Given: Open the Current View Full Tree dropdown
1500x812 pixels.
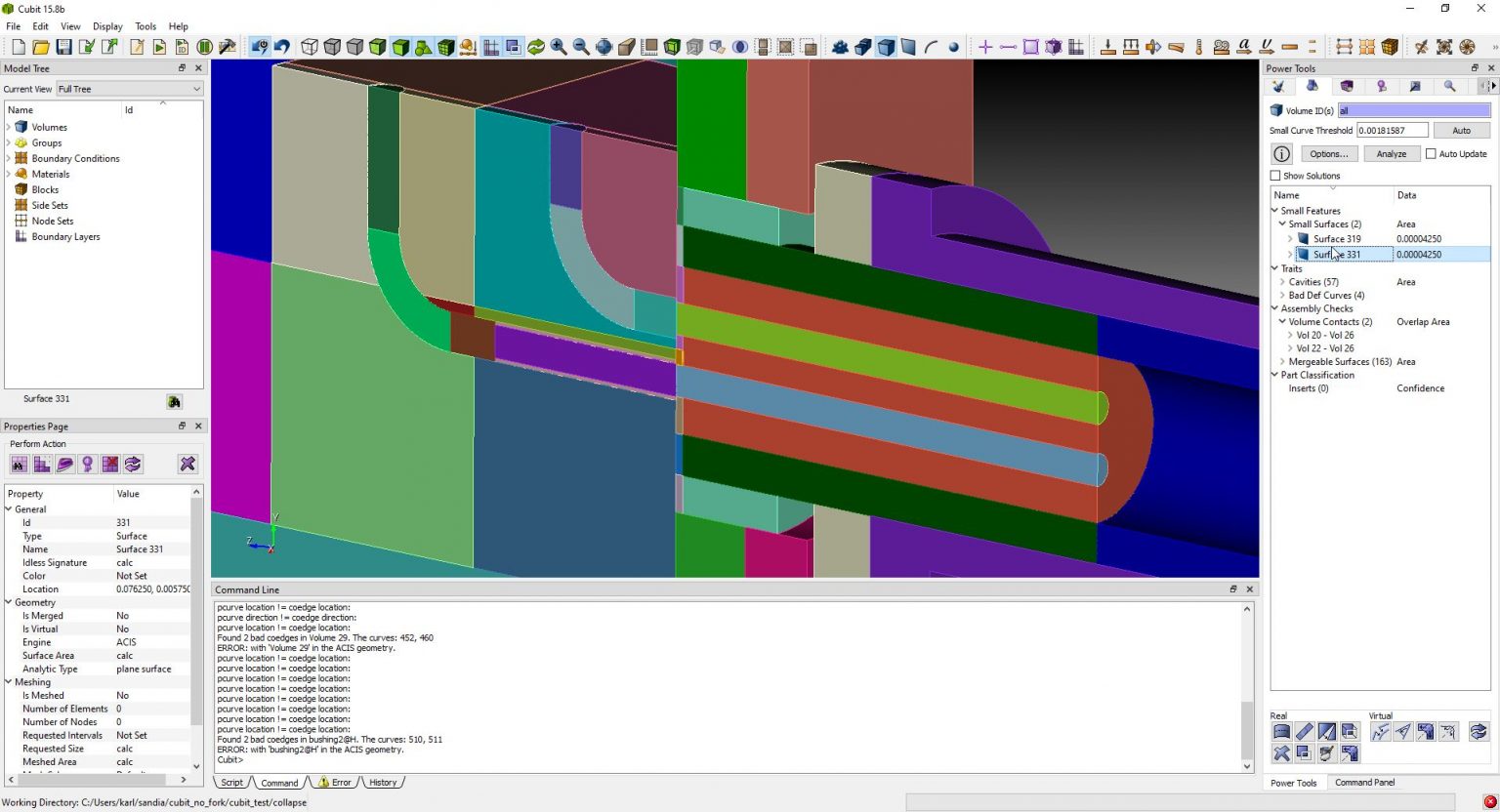Looking at the screenshot, I should 129,89.
